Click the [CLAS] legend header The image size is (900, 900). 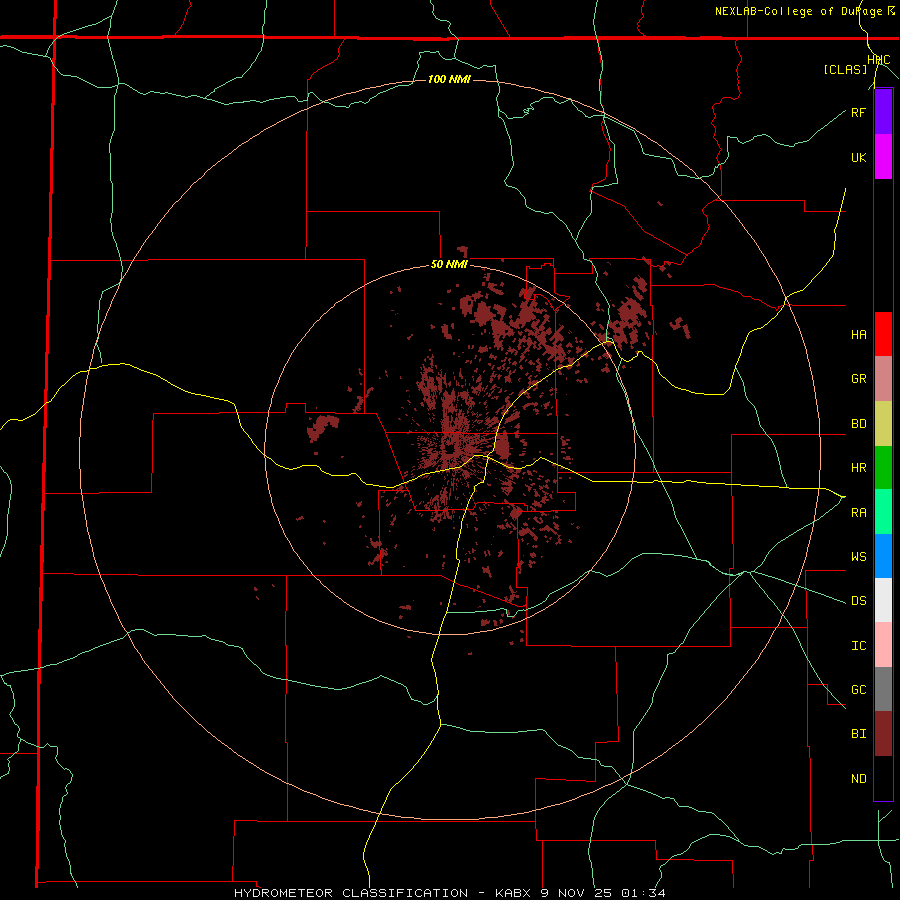click(845, 69)
